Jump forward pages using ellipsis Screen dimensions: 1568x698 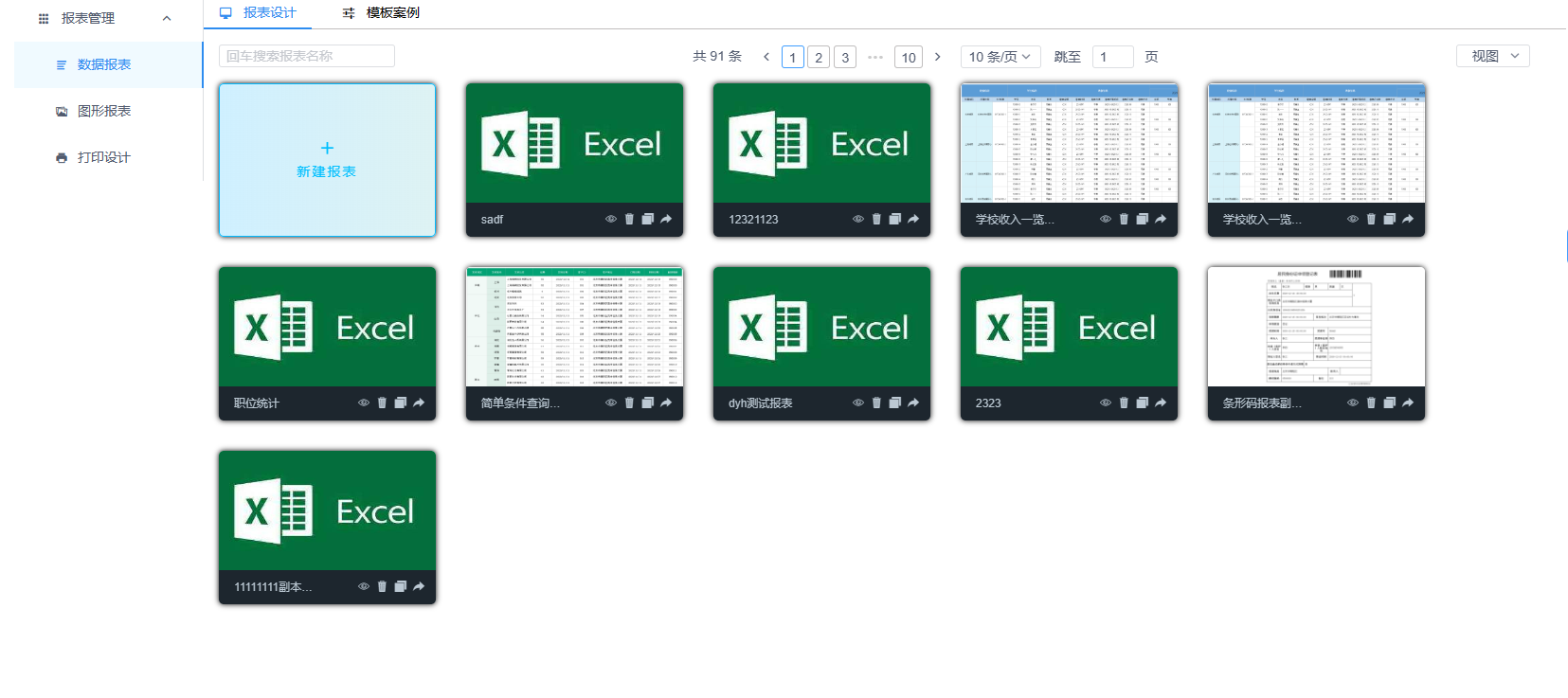[875, 57]
